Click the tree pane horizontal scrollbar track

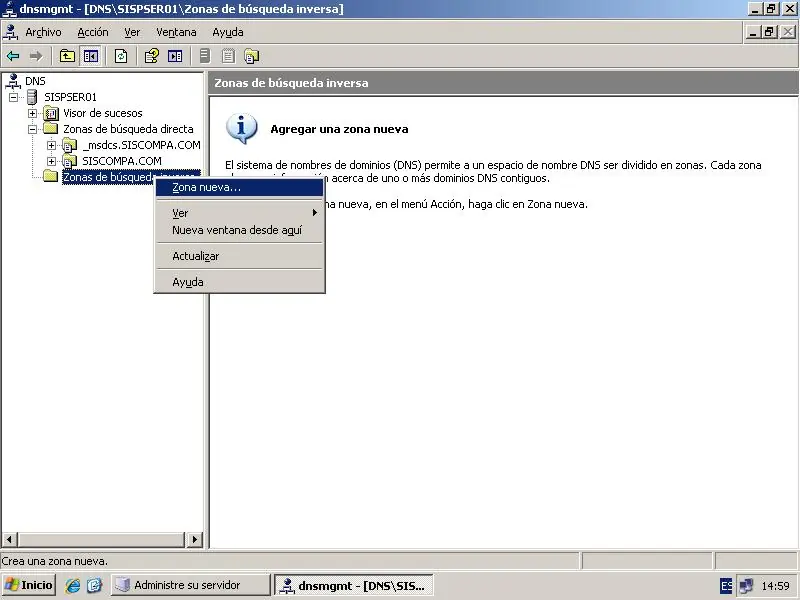click(x=101, y=539)
